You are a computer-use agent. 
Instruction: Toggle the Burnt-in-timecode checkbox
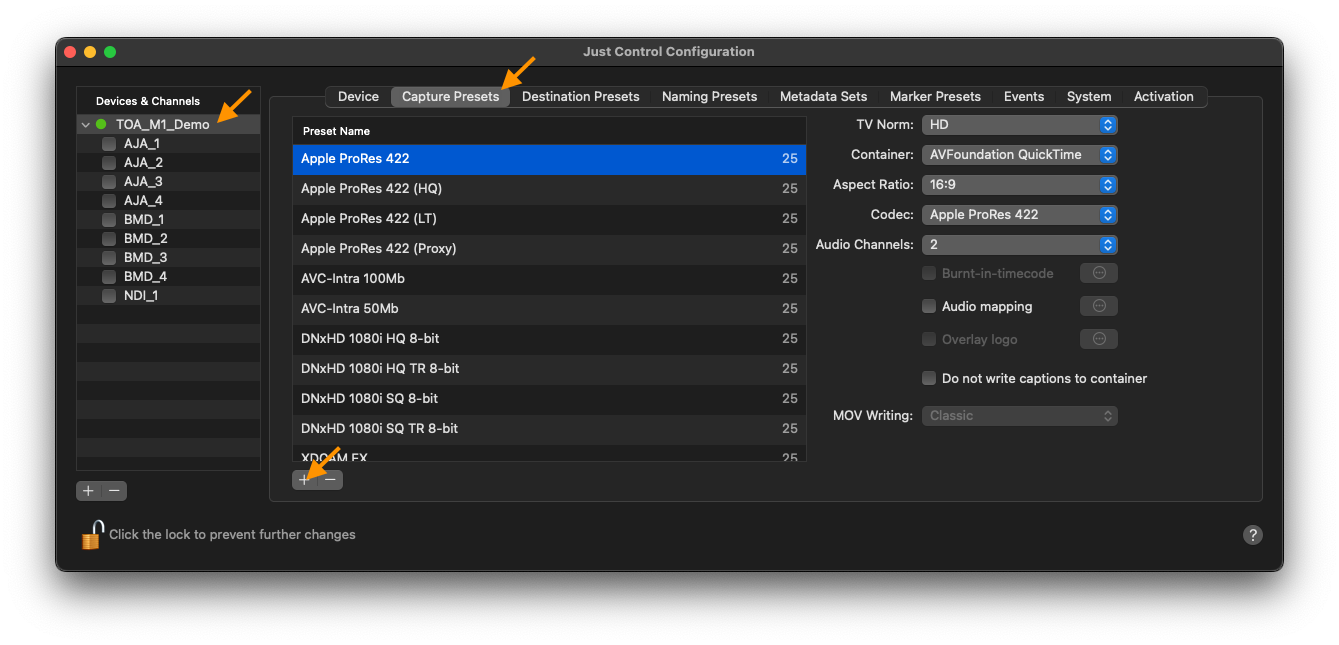coord(929,273)
